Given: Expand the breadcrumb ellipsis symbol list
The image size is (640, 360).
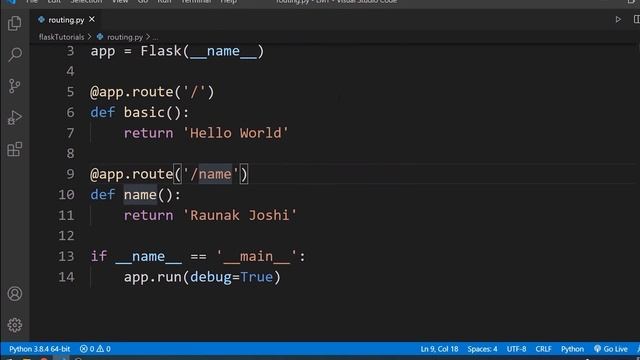Looking at the screenshot, I should point(155,37).
